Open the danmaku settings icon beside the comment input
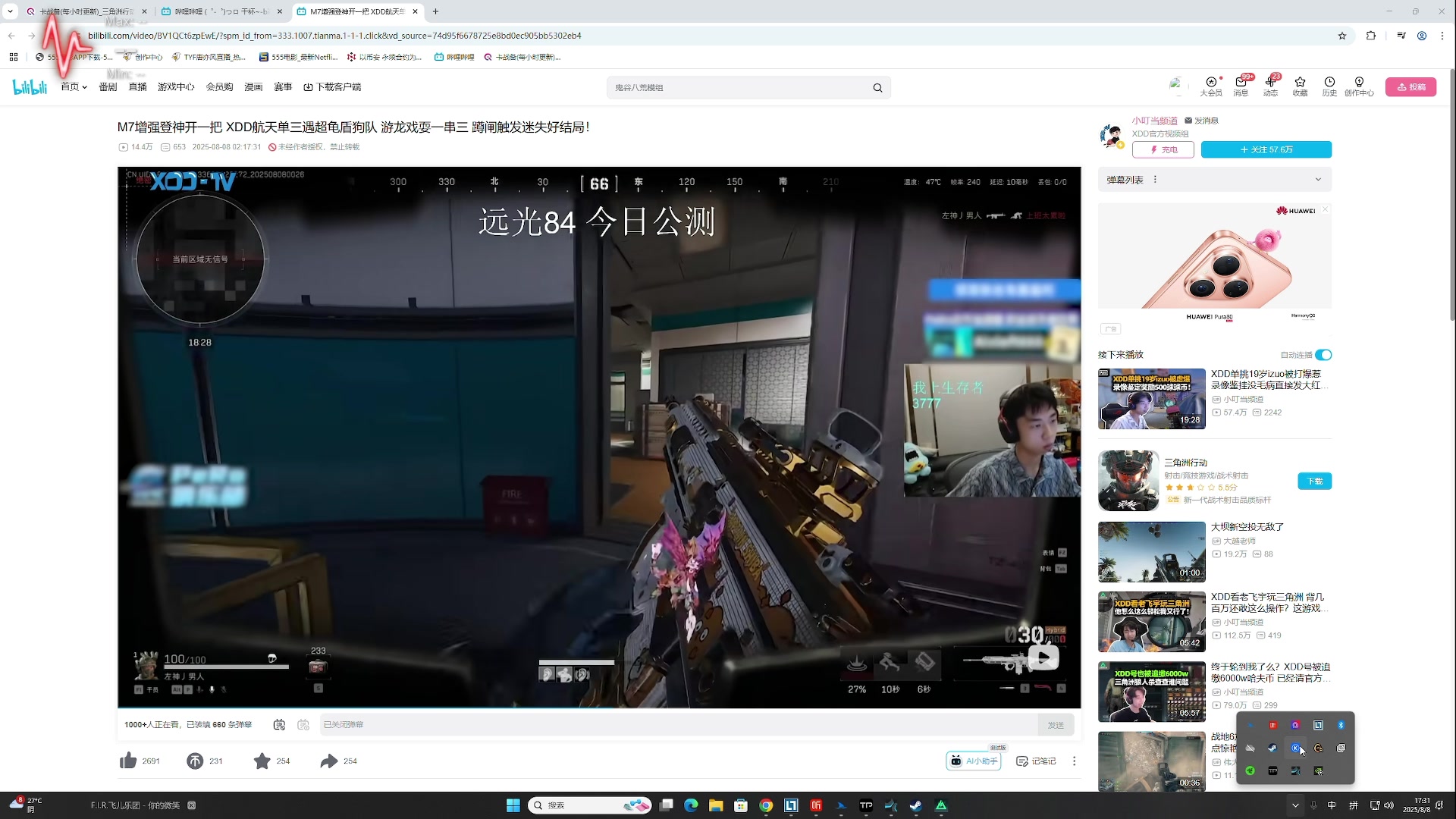This screenshot has width=1456, height=819. (303, 725)
